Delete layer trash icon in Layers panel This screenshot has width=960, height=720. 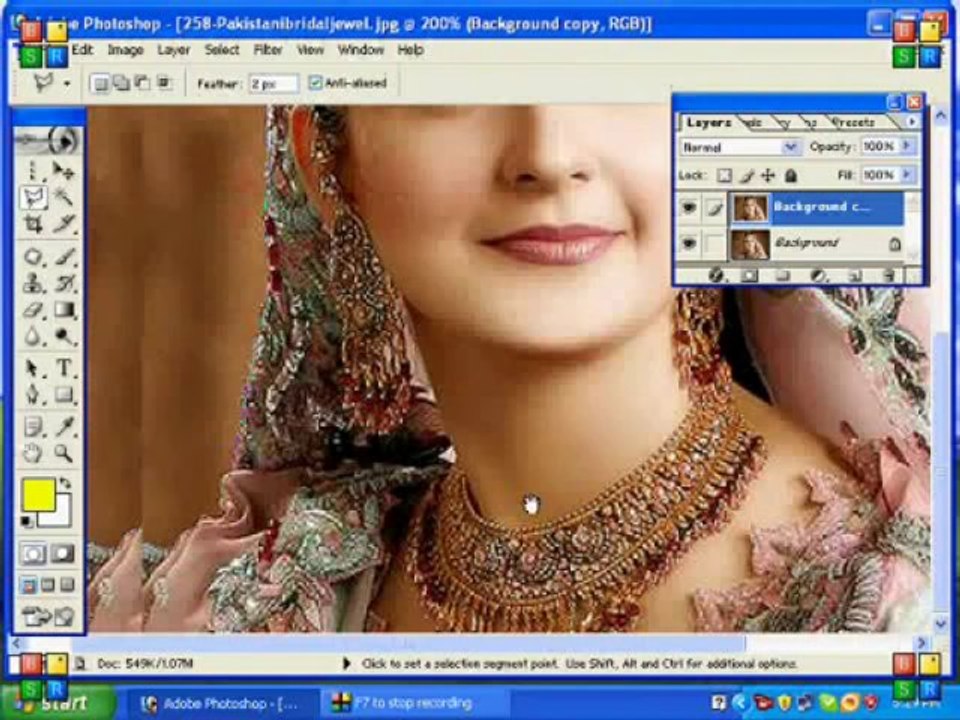[x=889, y=276]
